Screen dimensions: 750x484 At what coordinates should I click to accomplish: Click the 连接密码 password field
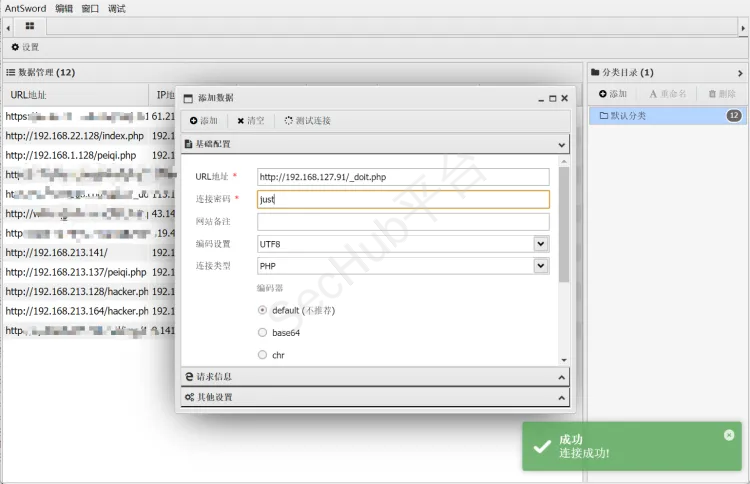pos(403,199)
